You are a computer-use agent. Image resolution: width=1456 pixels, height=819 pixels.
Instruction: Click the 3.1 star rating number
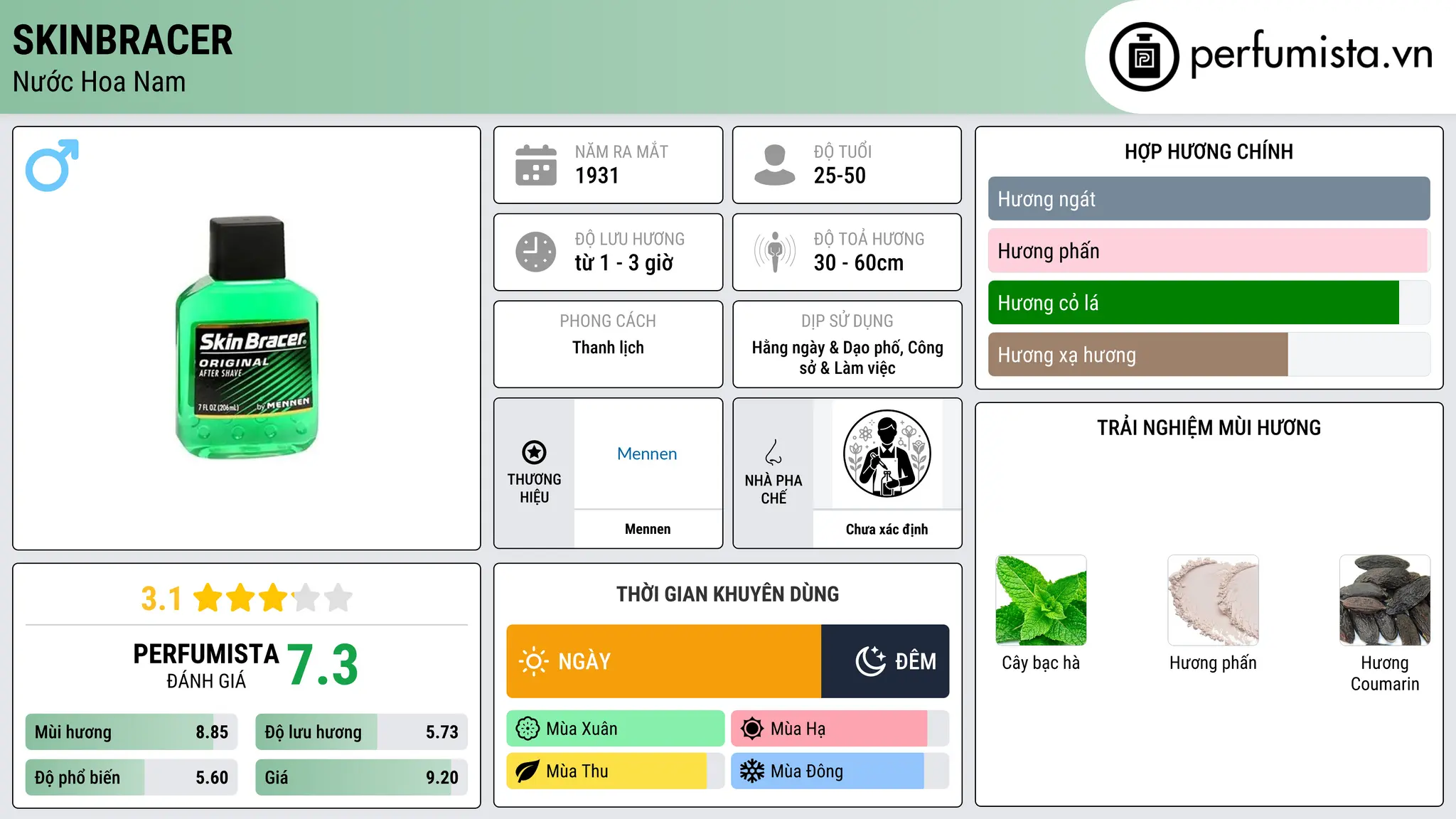point(161,599)
